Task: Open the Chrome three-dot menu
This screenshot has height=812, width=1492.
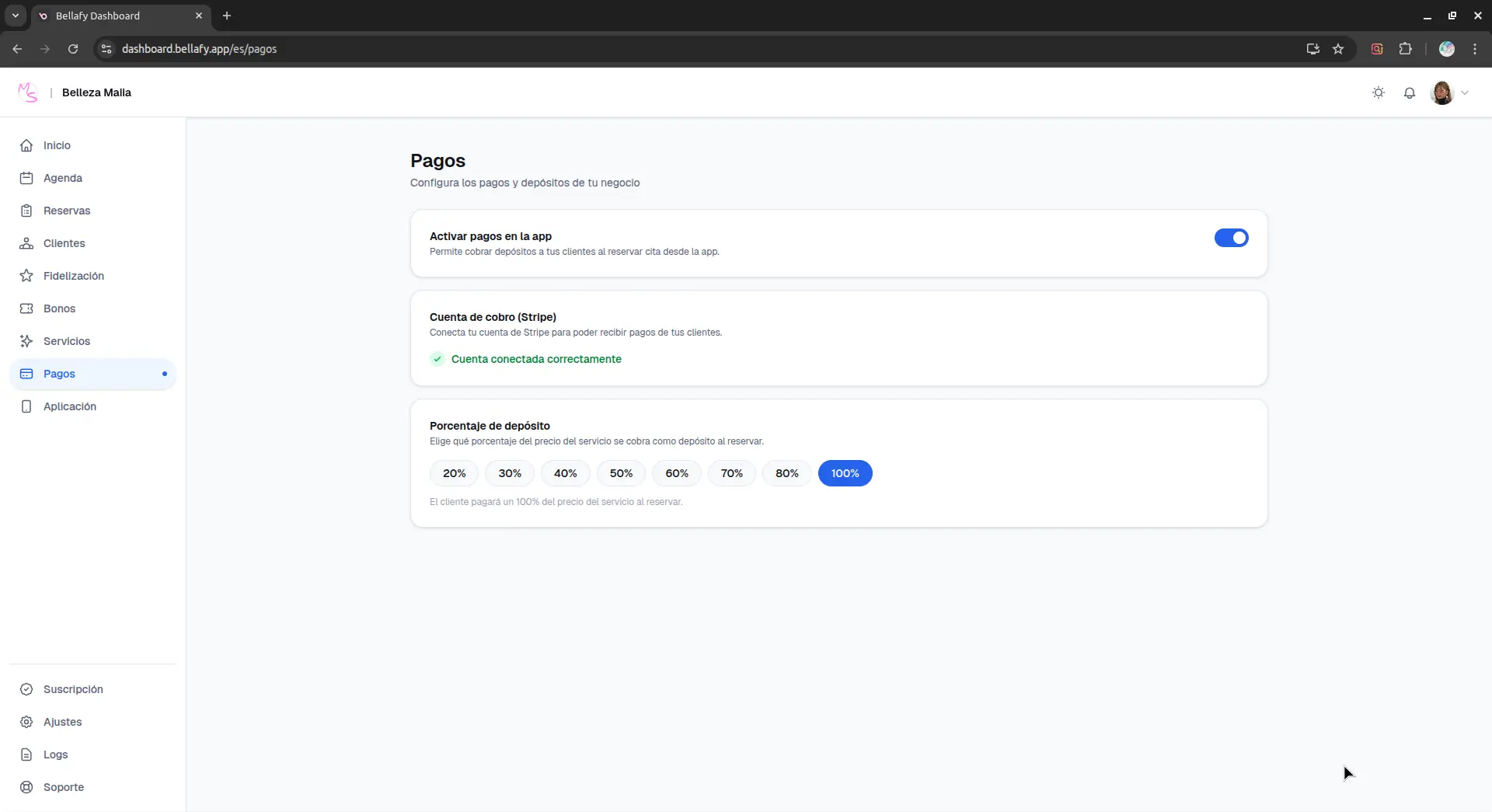Action: coord(1475,49)
